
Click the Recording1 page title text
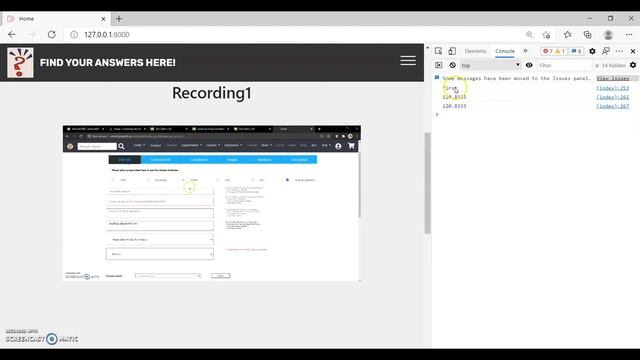212,93
